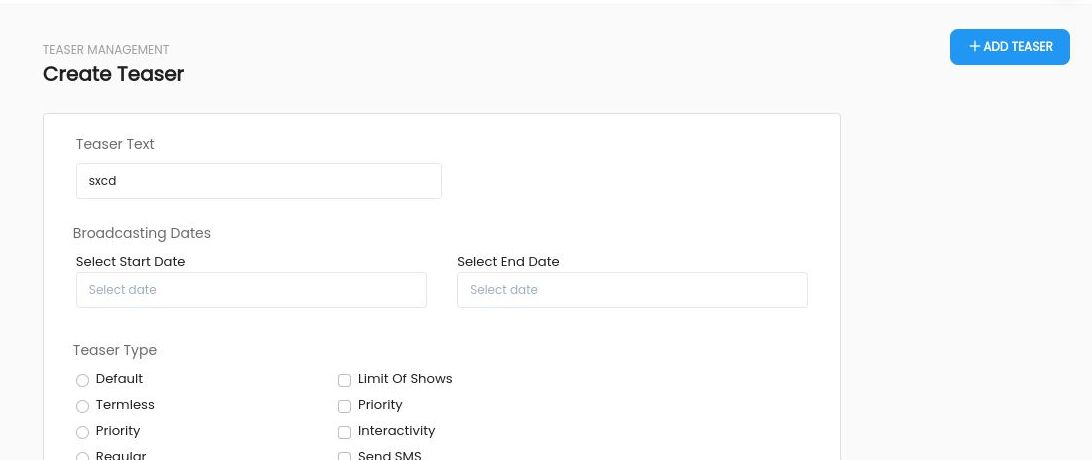This screenshot has width=1092, height=460.
Task: Click the Teaser Type section title
Action: pyautogui.click(x=115, y=350)
